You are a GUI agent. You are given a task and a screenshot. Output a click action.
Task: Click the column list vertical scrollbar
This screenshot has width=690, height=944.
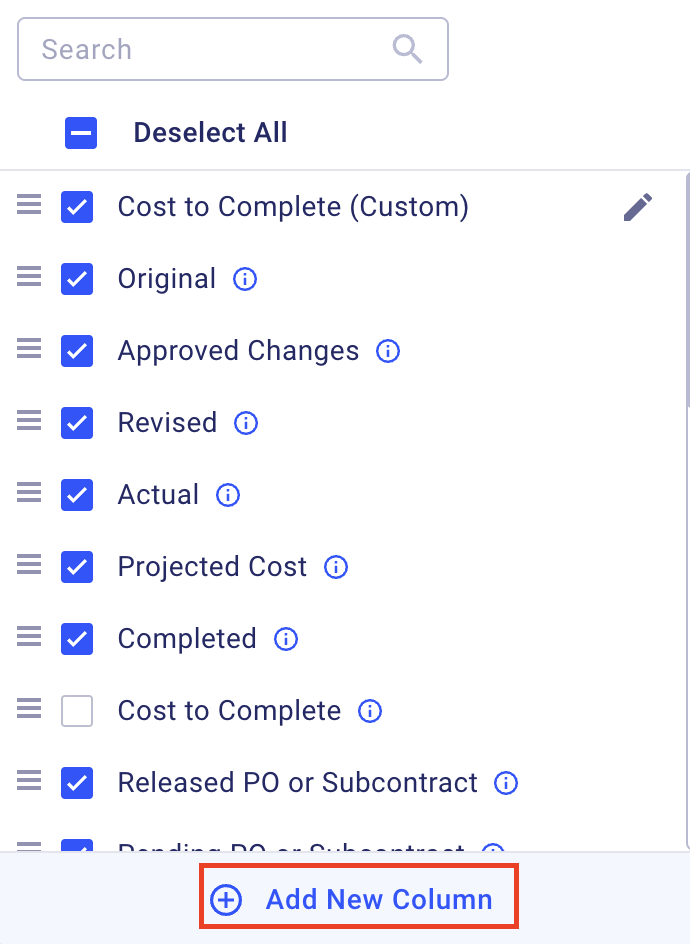point(686,290)
